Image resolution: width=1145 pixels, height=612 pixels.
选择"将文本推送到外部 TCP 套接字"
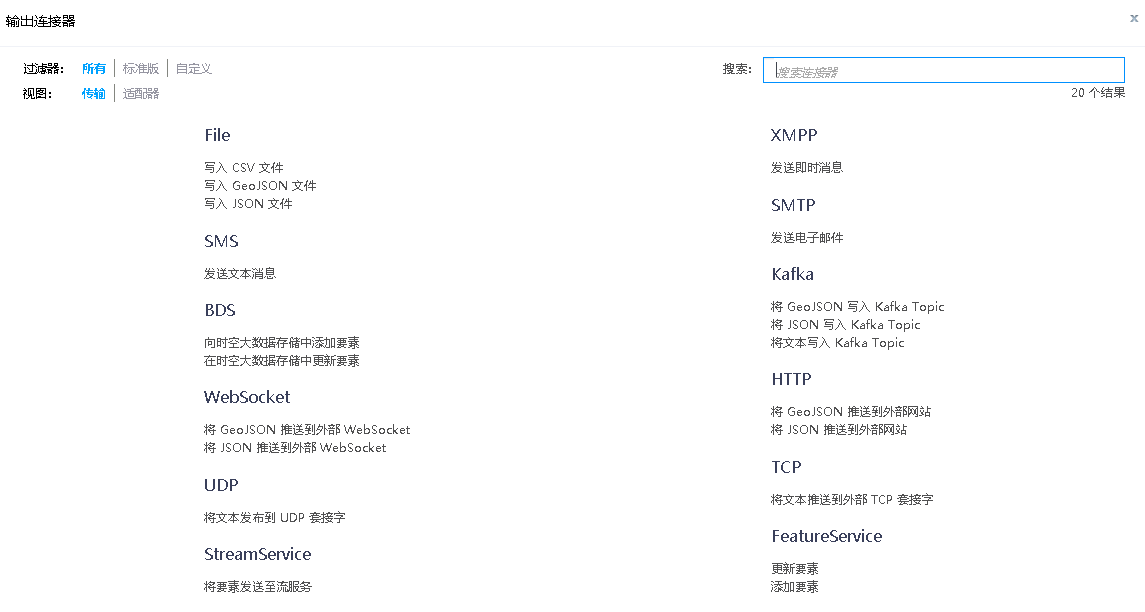[852, 499]
